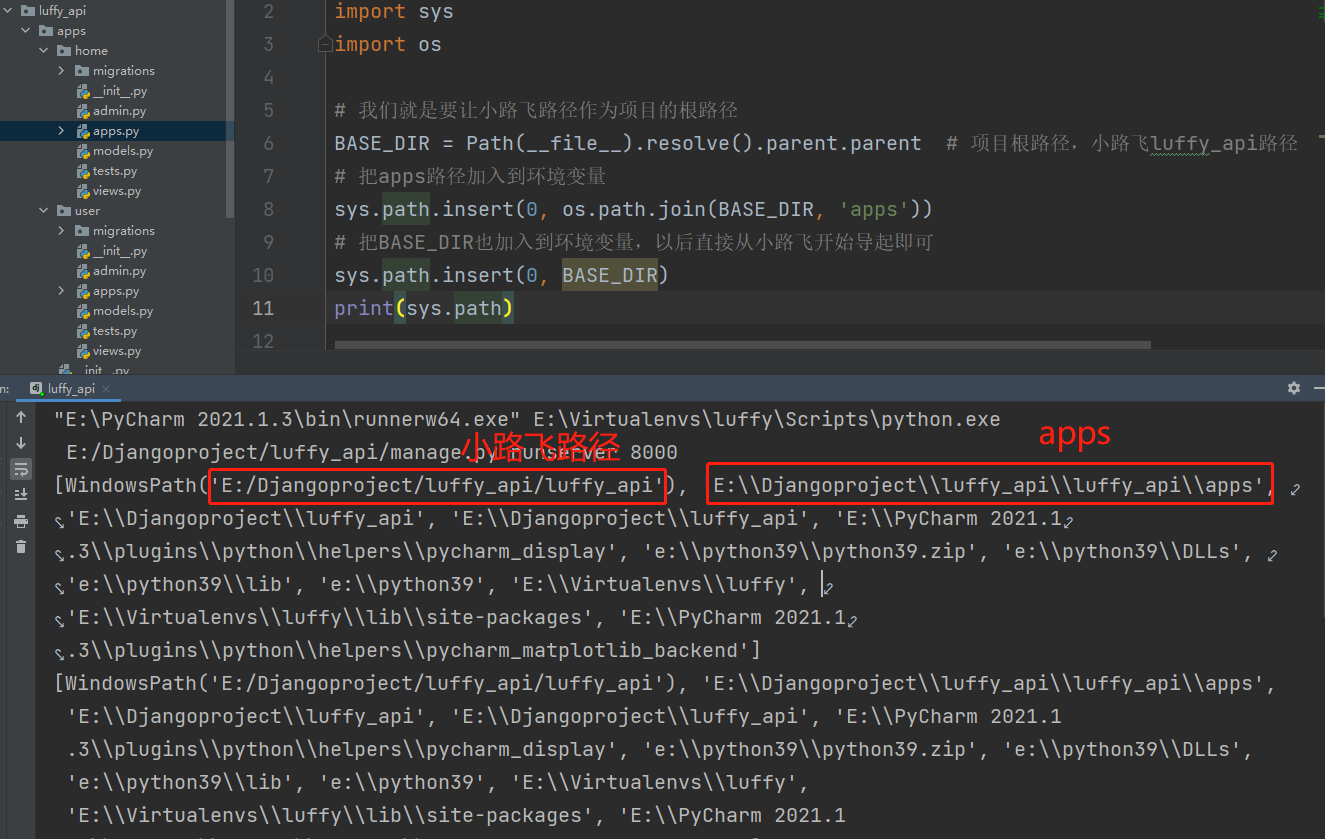The image size is (1325, 839).
Task: Click runnerw64.exe command line in console
Action: coord(527,419)
